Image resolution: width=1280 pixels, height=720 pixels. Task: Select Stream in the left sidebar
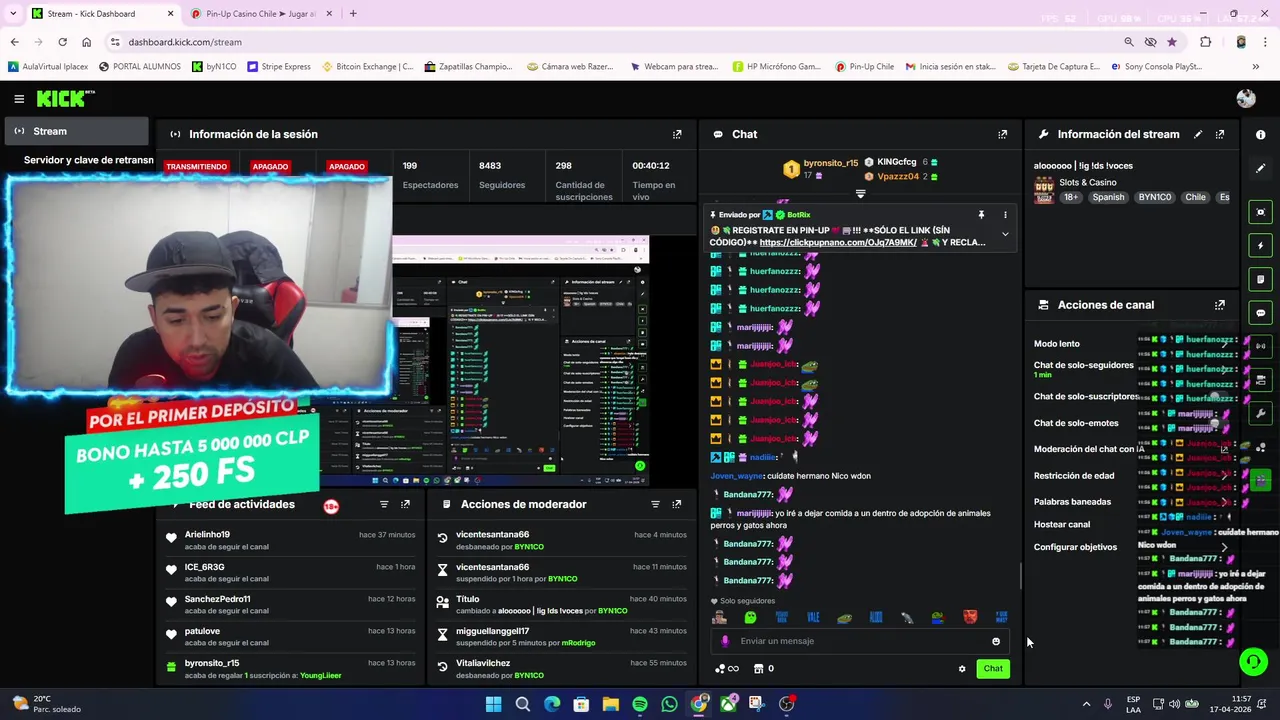(78, 131)
